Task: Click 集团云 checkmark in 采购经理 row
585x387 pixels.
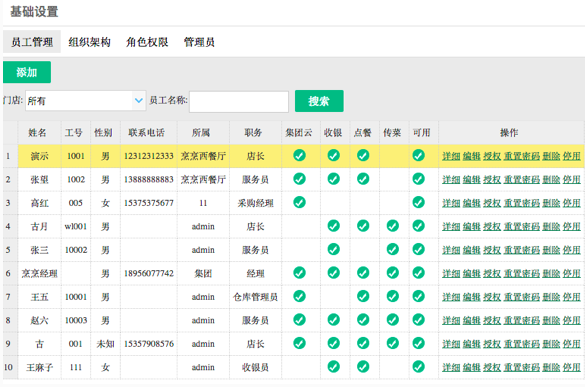Action: click(x=299, y=202)
